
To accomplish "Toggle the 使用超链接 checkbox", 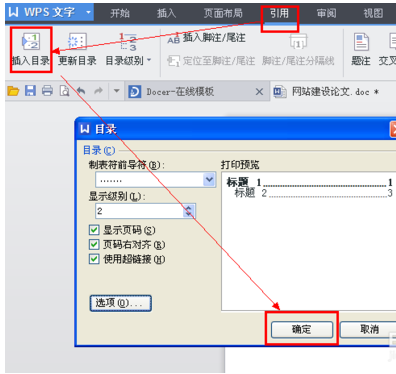I will pyautogui.click(x=94, y=259).
